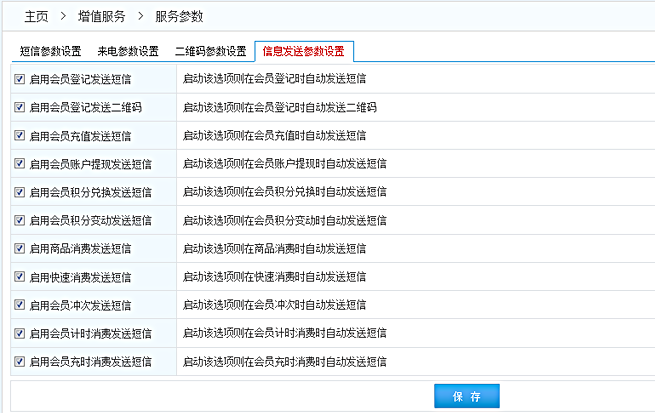This screenshot has width=655, height=413.
Task: Uncheck 启用会员登记发送短信 checkbox
Action: pyautogui.click(x=20, y=78)
